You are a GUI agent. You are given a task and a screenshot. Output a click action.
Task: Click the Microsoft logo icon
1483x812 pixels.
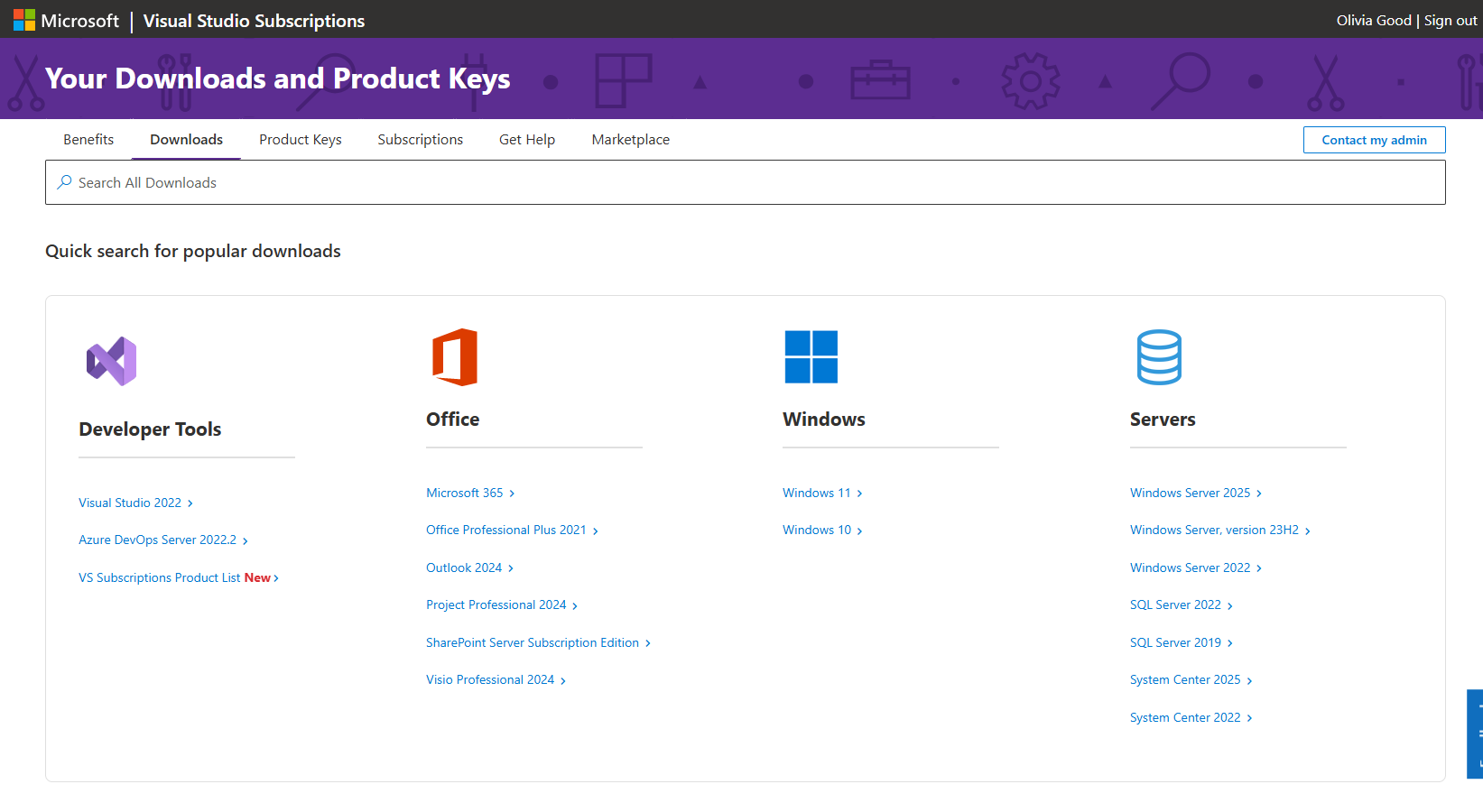24,20
